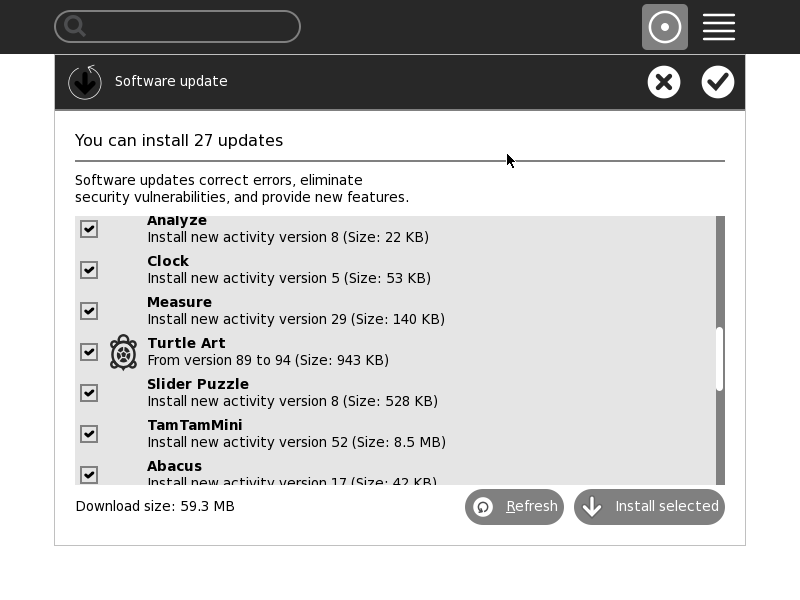The height and width of the screenshot is (600, 800).
Task: Cancel with the X icon in header
Action: coord(664,82)
